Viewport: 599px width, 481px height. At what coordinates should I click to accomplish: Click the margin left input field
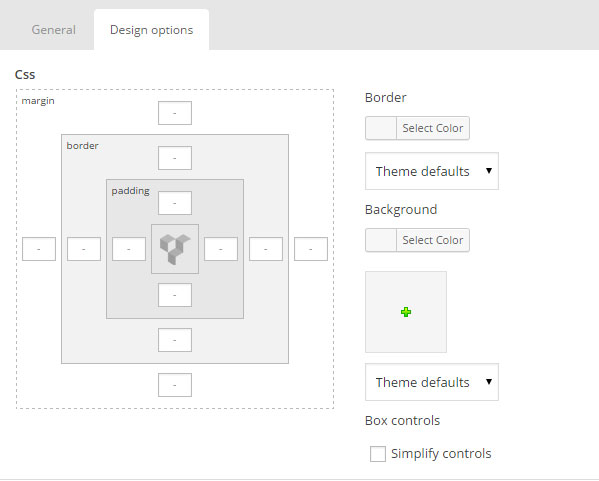coord(39,249)
